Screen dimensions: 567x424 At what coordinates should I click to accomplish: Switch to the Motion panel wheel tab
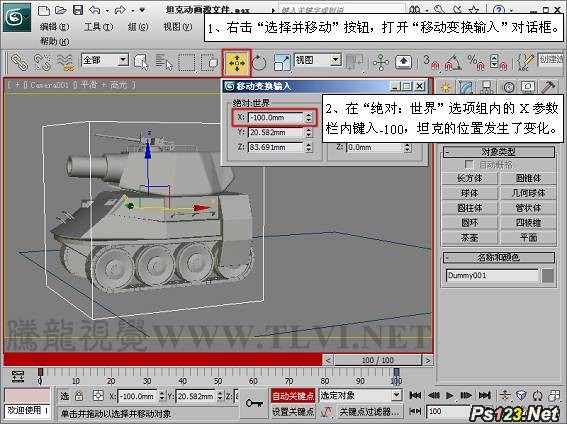(x=508, y=87)
